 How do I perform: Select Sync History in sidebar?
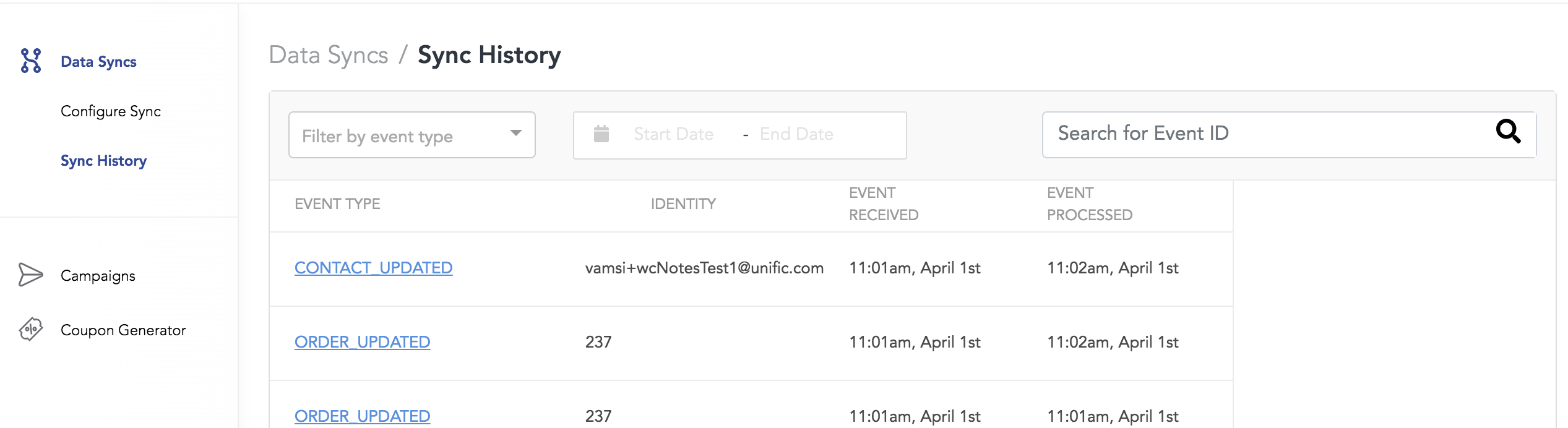coord(103,161)
